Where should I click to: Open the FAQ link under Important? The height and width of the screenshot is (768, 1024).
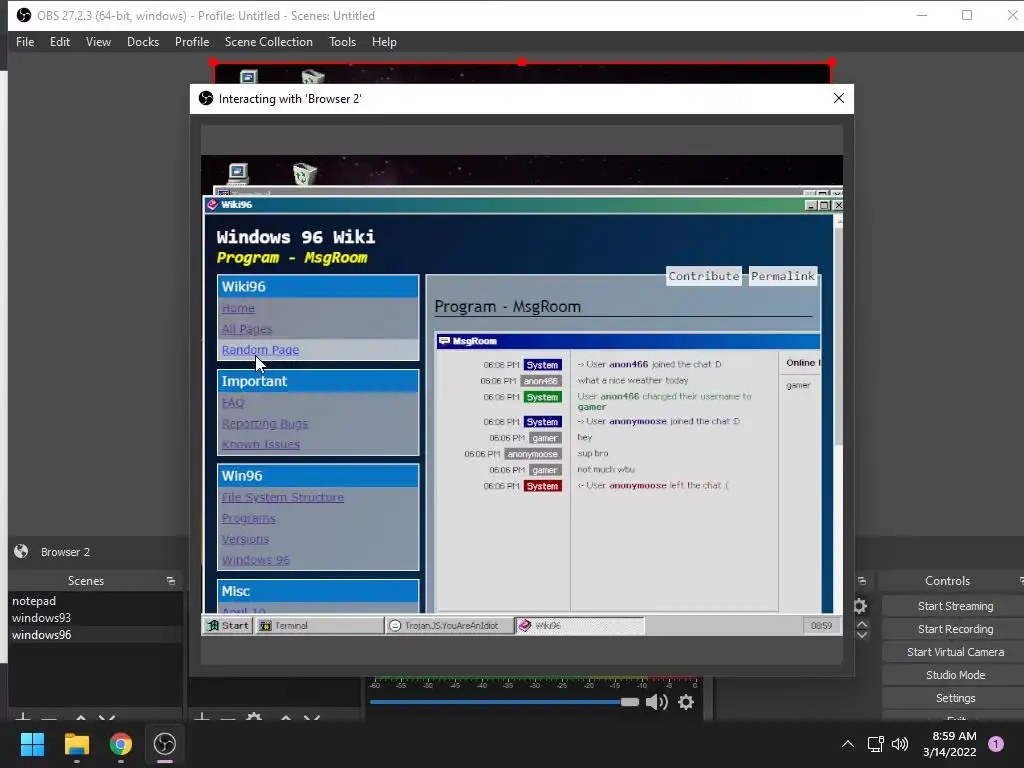[x=232, y=402]
